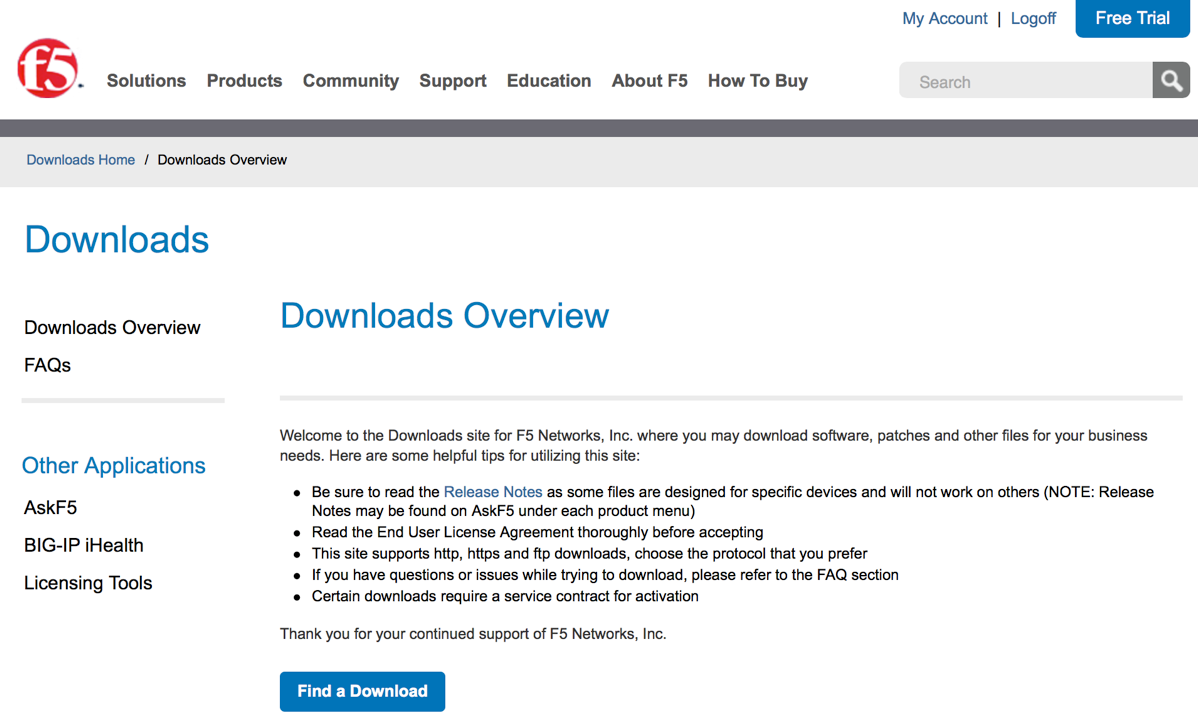The height and width of the screenshot is (722, 1198).
Task: Start a Free Trial
Action: (x=1132, y=18)
